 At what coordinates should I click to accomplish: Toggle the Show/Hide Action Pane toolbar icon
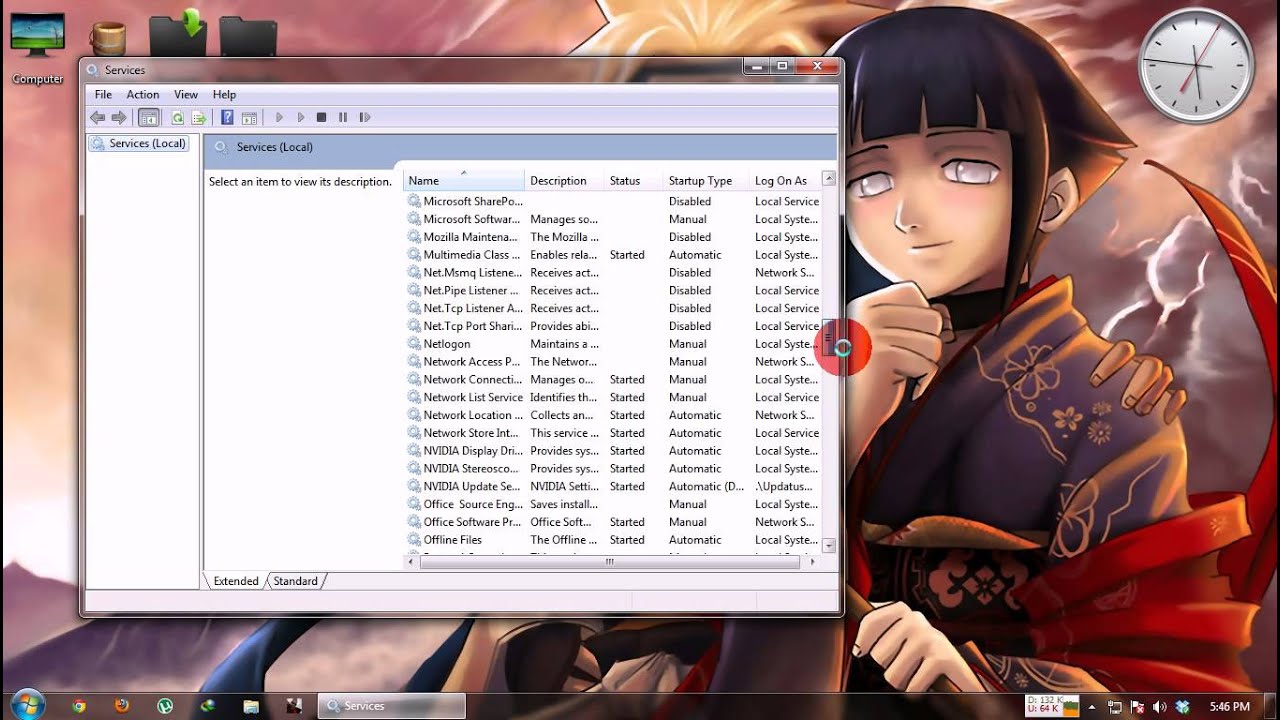[x=250, y=117]
